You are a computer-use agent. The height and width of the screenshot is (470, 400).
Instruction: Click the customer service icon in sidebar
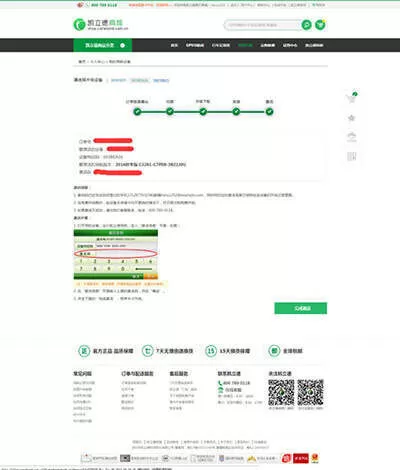352,137
